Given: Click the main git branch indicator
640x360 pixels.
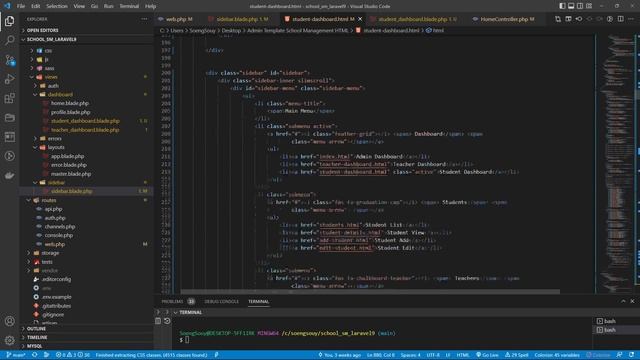Looking at the screenshot, I should coord(16,355).
